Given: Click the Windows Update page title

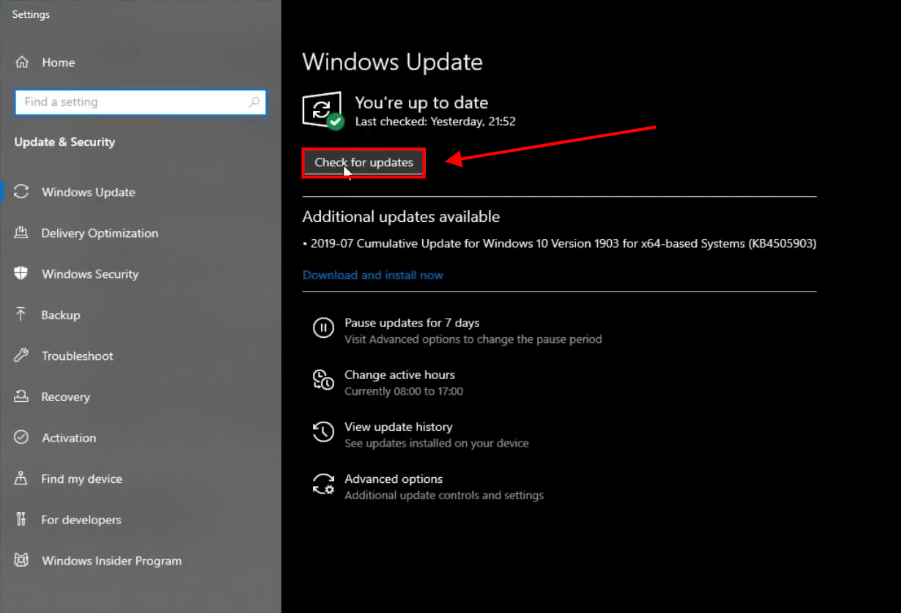Looking at the screenshot, I should coord(392,62).
